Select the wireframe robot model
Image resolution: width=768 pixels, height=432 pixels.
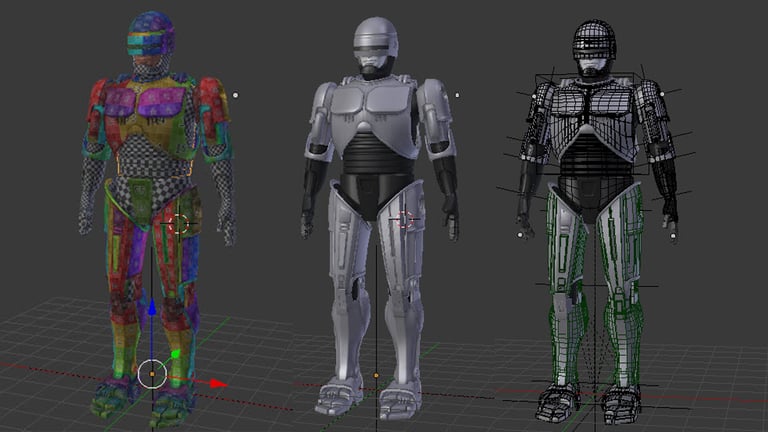[598, 220]
